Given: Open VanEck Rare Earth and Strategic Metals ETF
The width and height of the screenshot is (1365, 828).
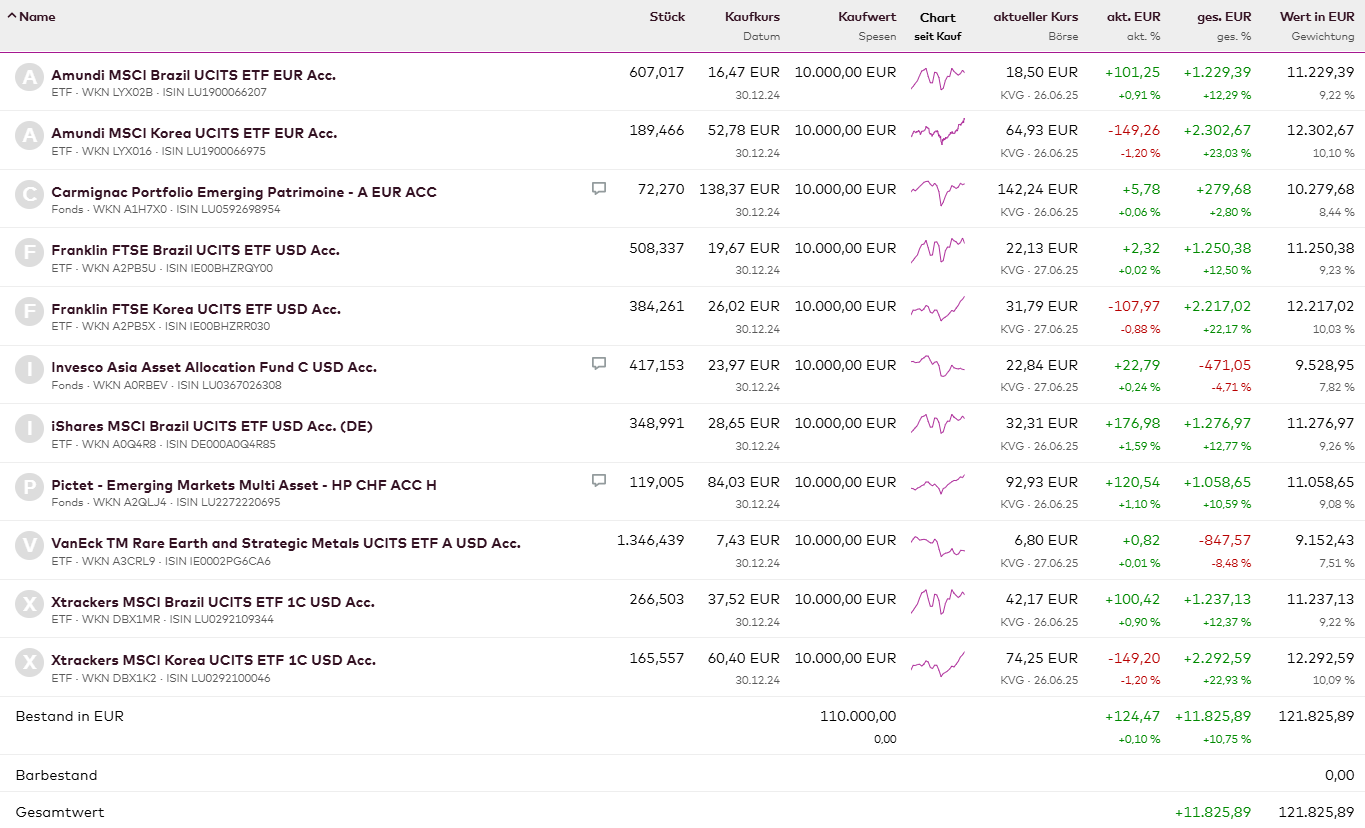Looking at the screenshot, I should coord(285,544).
